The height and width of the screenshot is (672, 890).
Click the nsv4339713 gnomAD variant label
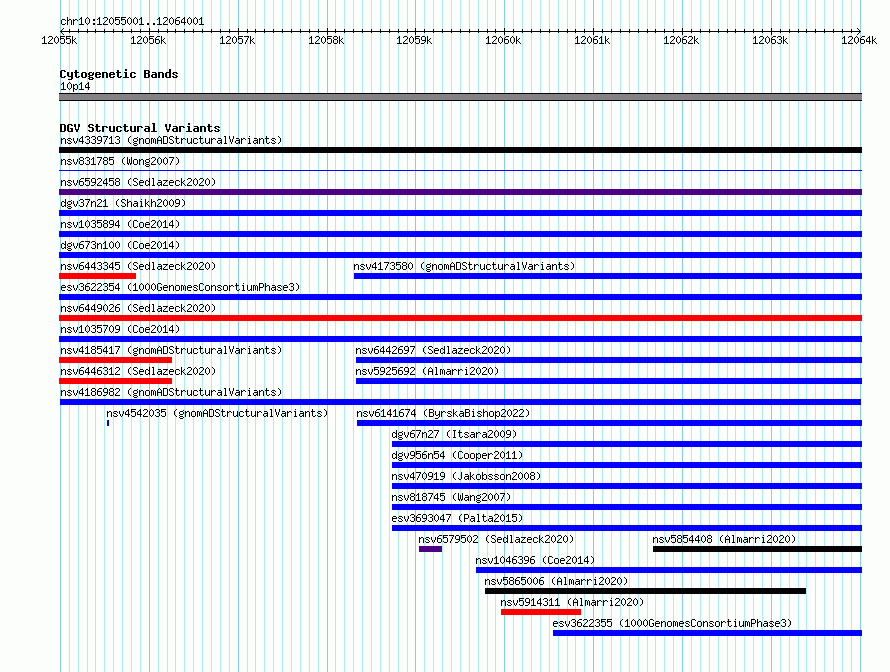(x=171, y=140)
